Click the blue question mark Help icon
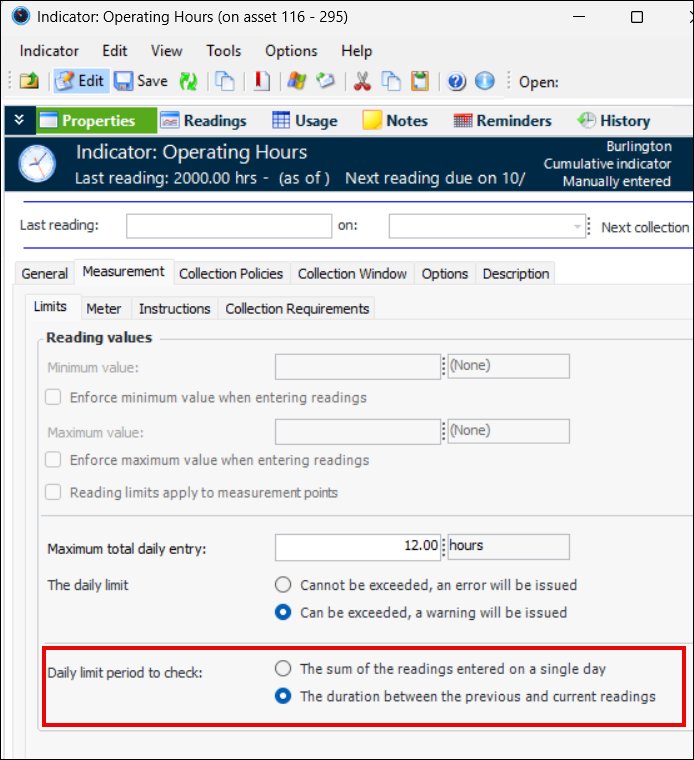The height and width of the screenshot is (760, 694). pyautogui.click(x=457, y=81)
